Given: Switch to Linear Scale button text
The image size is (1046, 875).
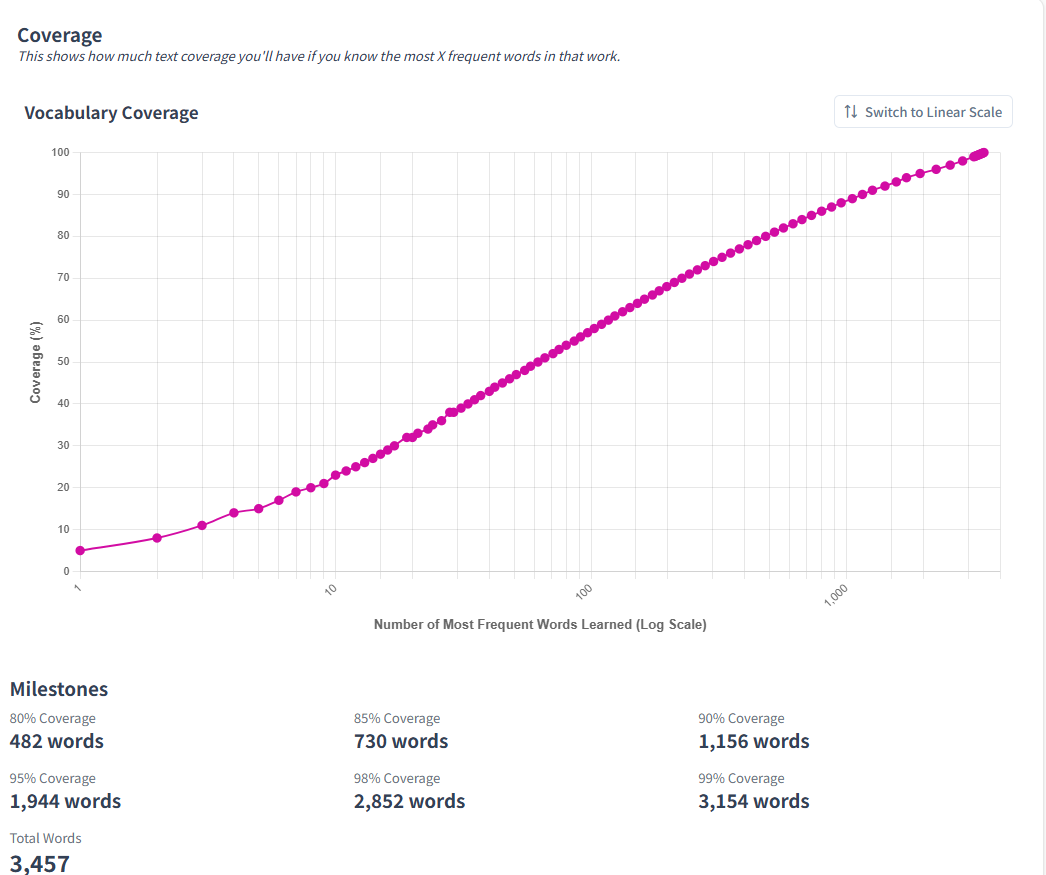Looking at the screenshot, I should click(x=933, y=112).
